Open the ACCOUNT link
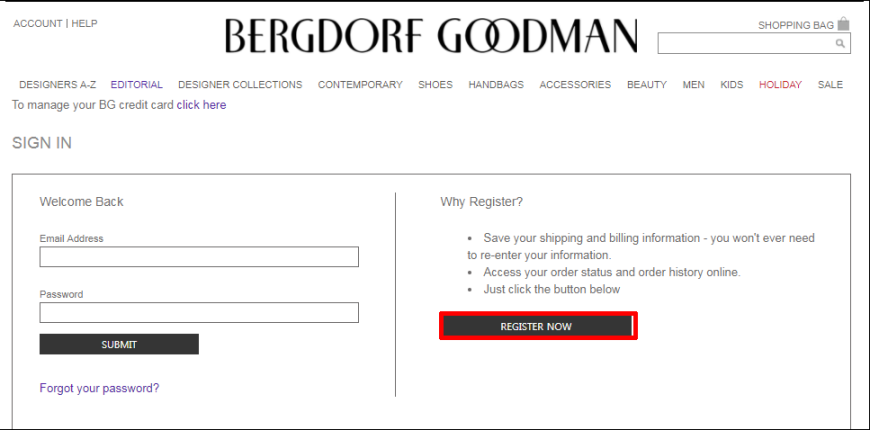The image size is (870, 430). coord(38,23)
